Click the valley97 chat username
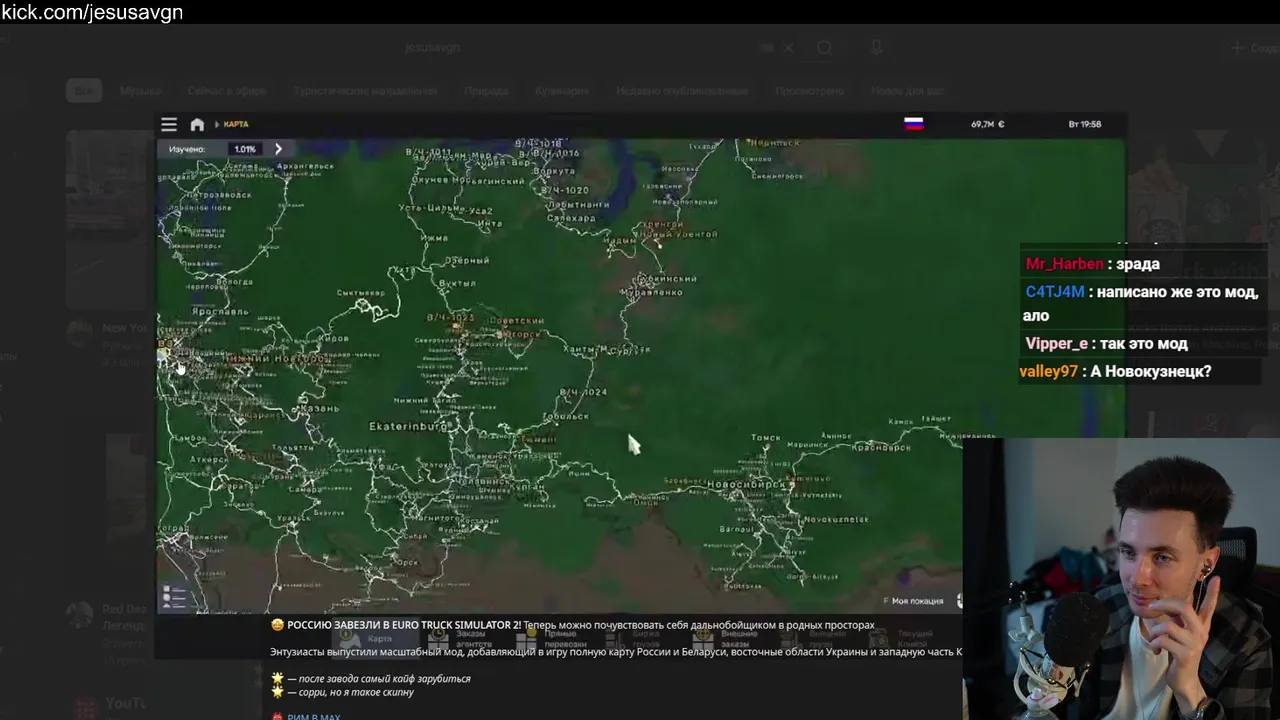1280x720 pixels. coord(1048,371)
